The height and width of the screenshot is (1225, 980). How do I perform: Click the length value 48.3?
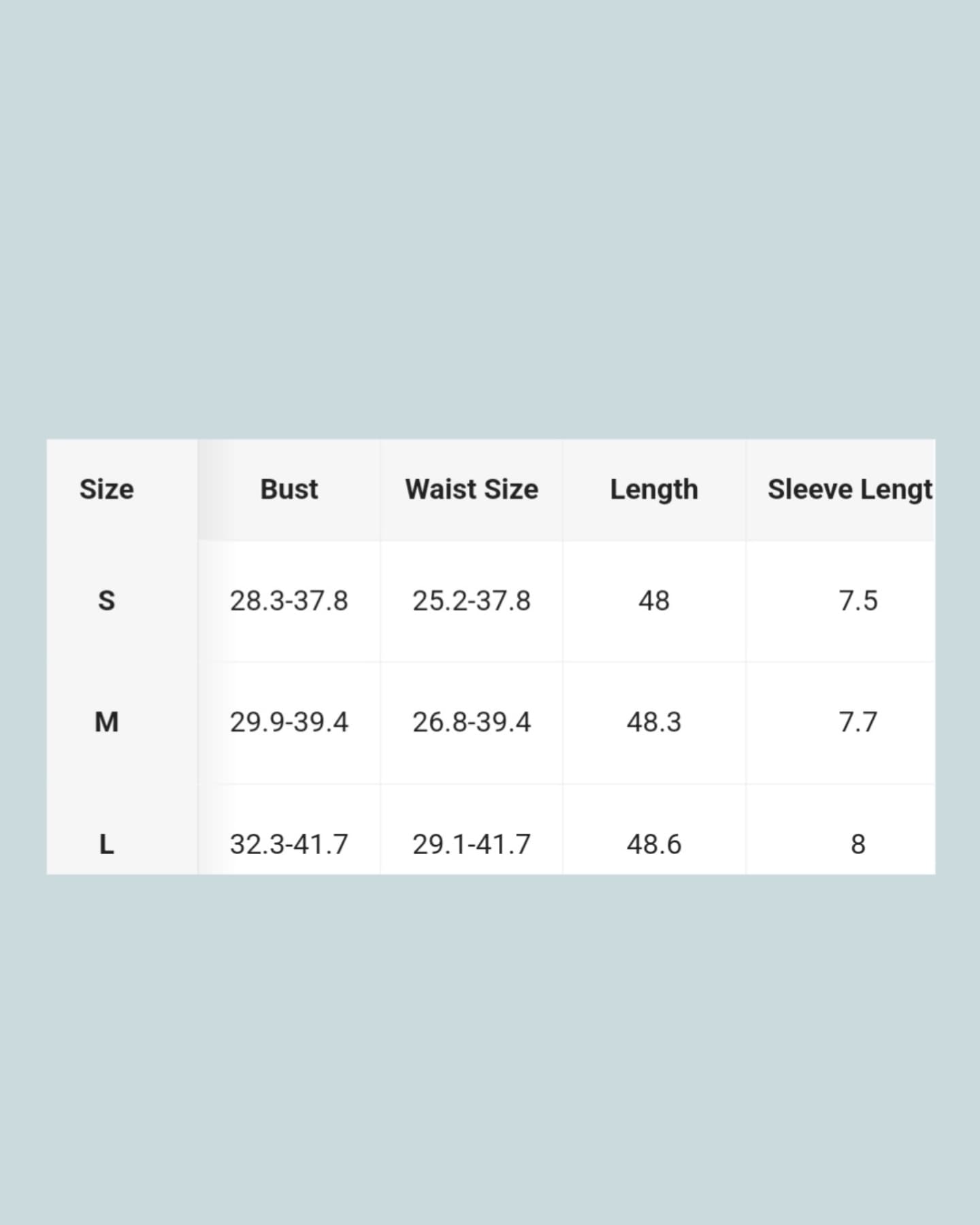click(x=654, y=722)
